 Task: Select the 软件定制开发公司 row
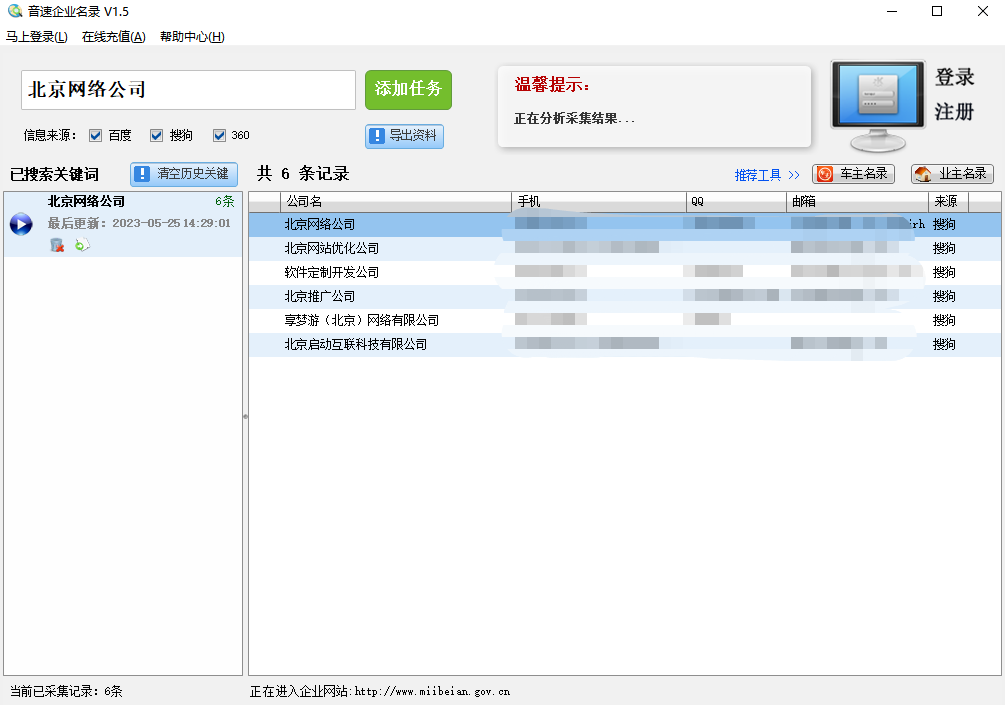click(x=625, y=272)
